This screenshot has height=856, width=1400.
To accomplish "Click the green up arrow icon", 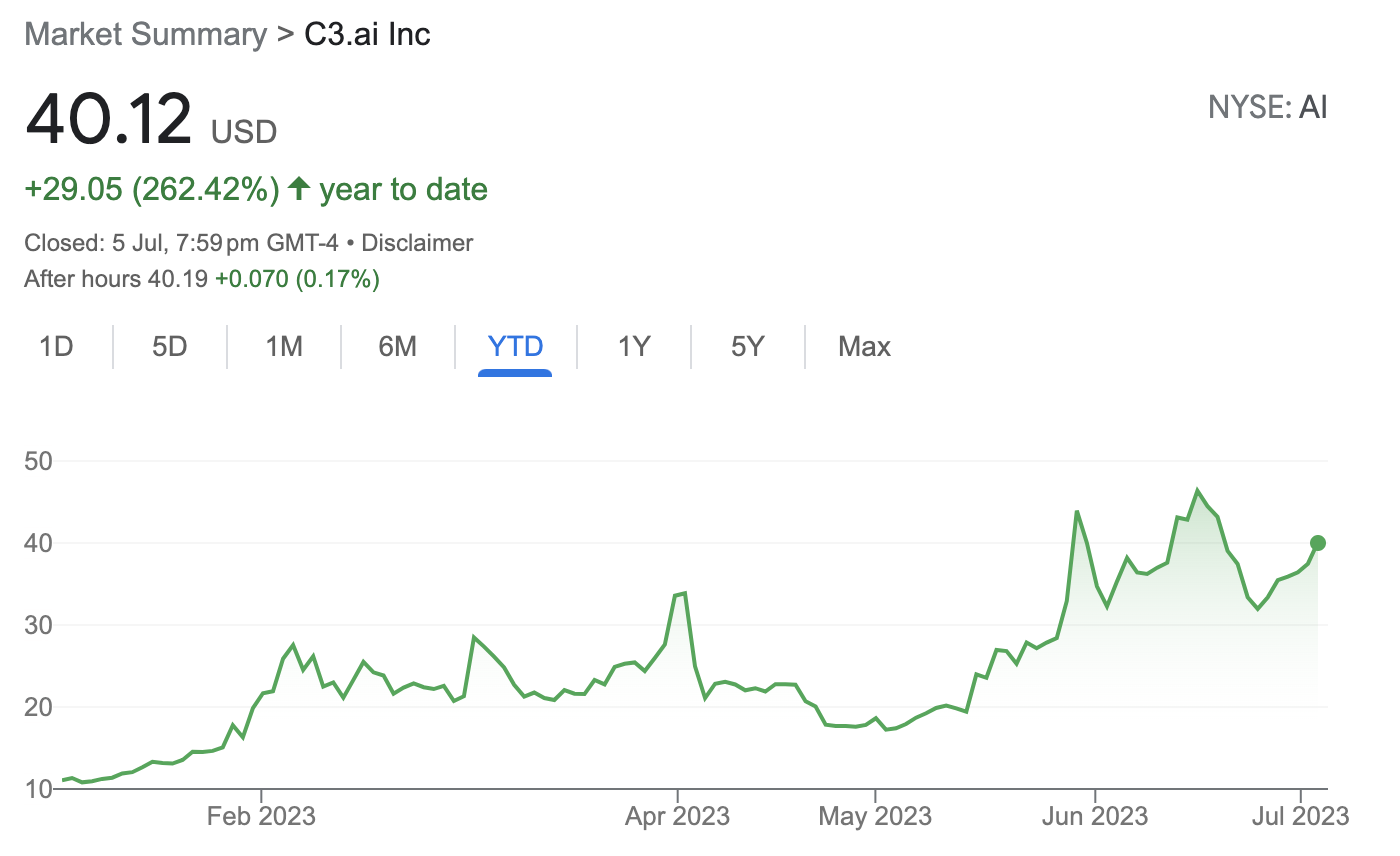I will [x=298, y=188].
